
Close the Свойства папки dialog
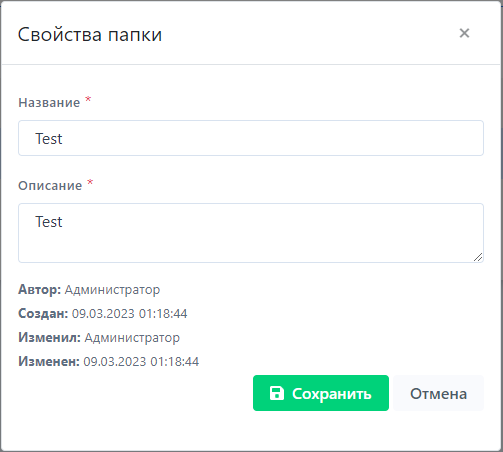pyautogui.click(x=464, y=33)
